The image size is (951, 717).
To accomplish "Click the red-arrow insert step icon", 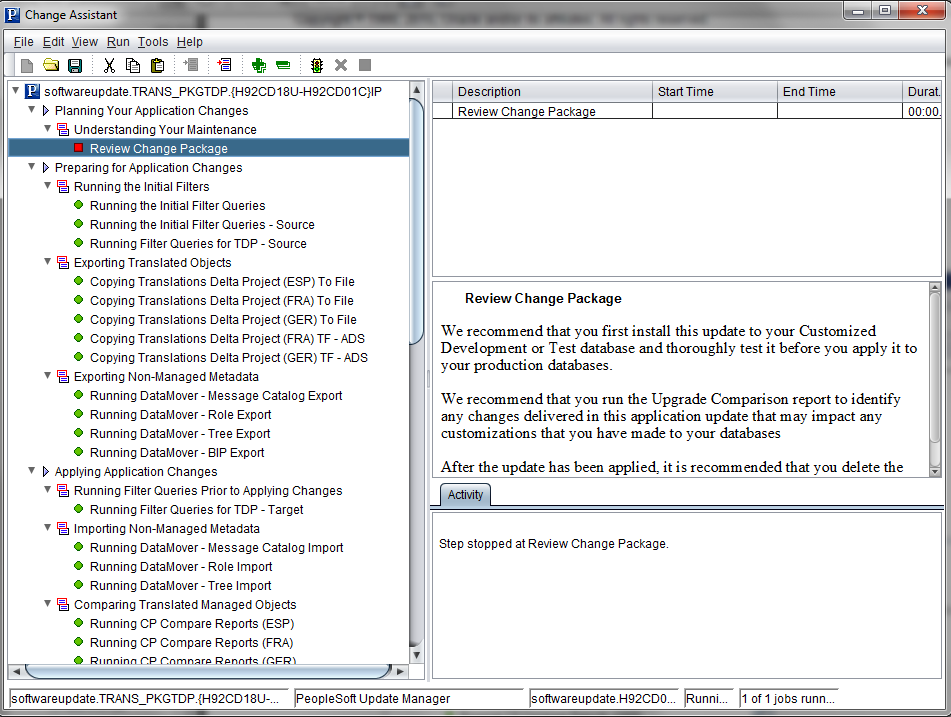I will (x=224, y=64).
